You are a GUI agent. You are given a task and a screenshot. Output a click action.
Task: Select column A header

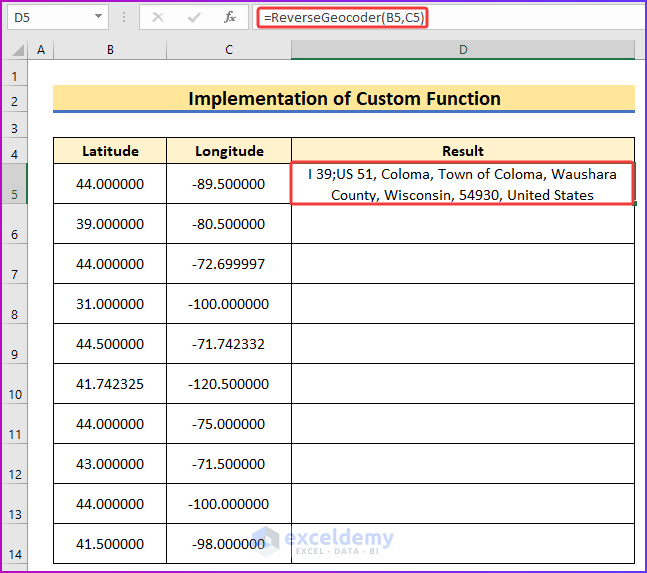click(40, 50)
